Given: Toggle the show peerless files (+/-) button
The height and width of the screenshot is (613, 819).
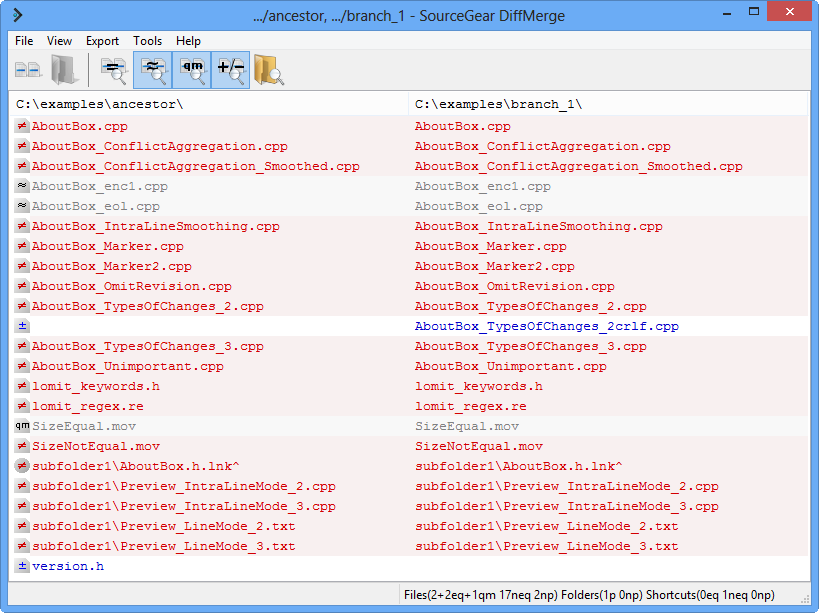Looking at the screenshot, I should click(x=231, y=71).
